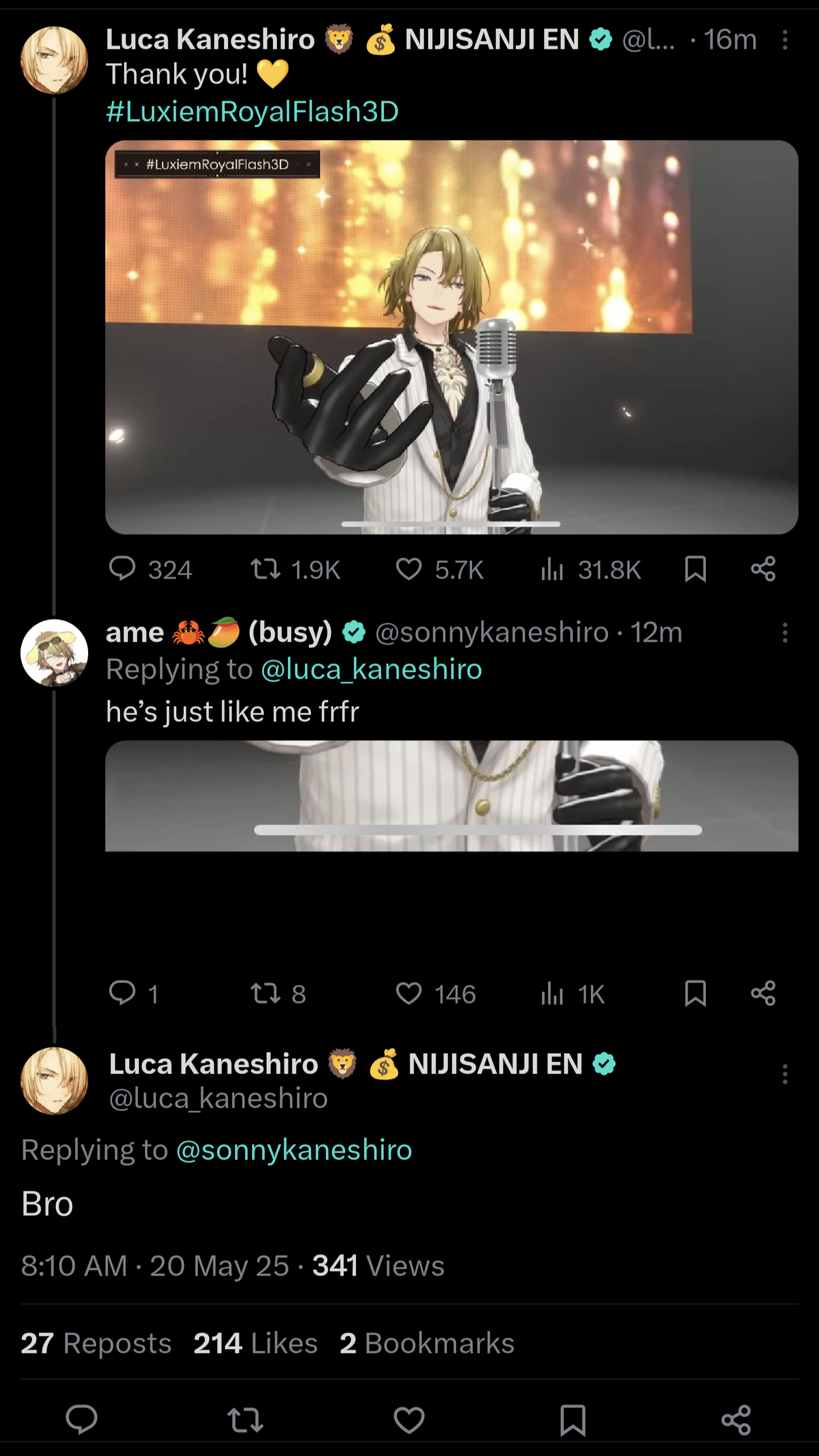Share the 'Bro' tweet from bottom bar
The image size is (819, 1456).
[736, 1420]
